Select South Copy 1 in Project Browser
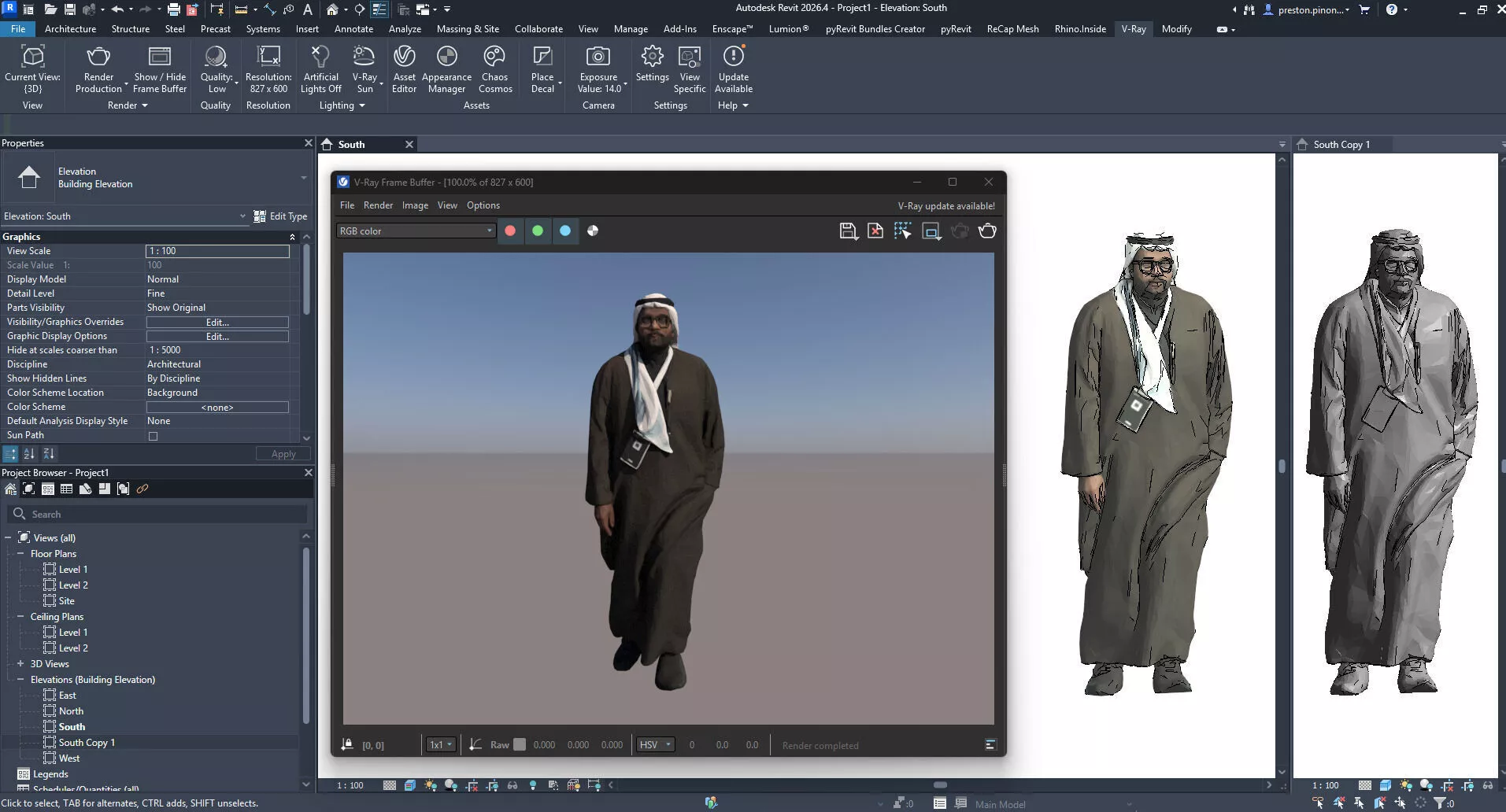The image size is (1506, 812). click(87, 743)
